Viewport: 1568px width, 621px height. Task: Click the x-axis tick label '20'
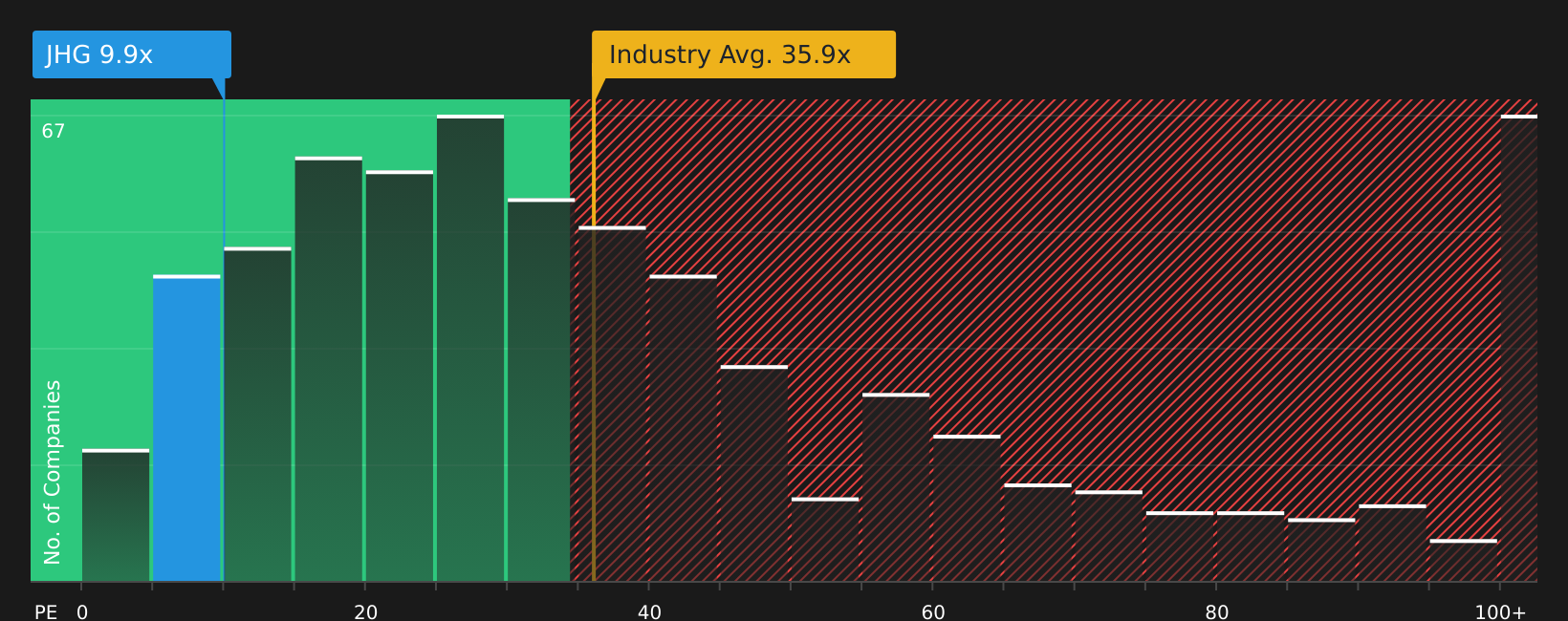(x=366, y=611)
